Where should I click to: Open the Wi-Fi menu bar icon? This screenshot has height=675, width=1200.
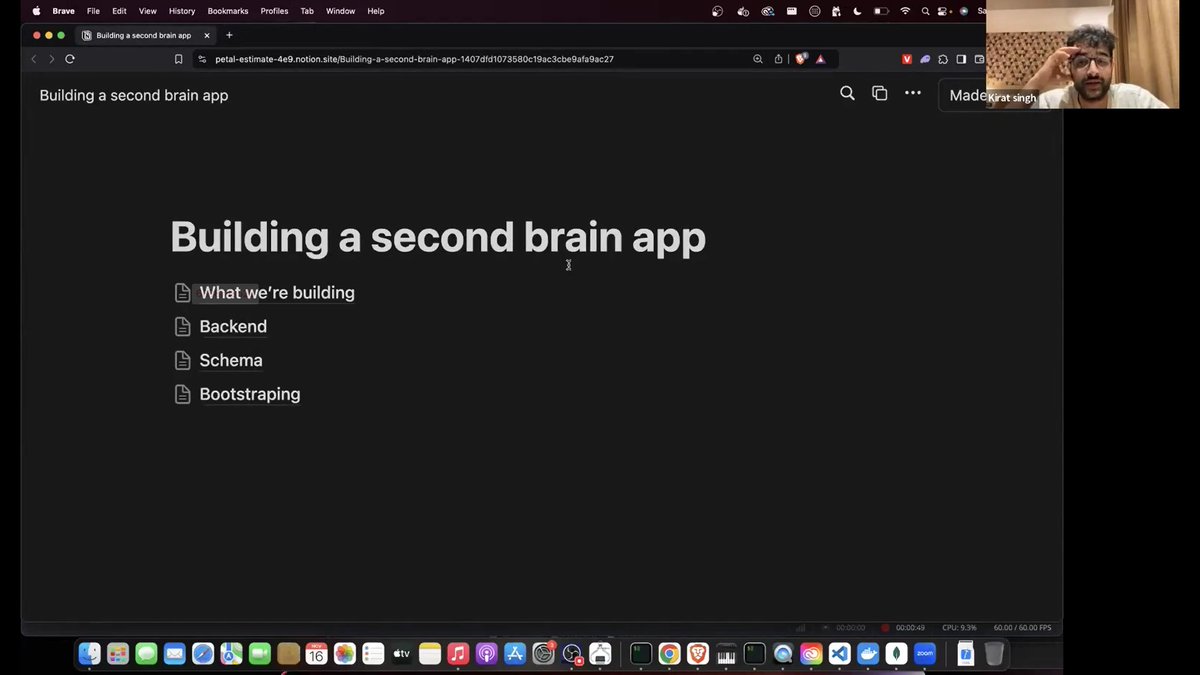pyautogui.click(x=905, y=11)
